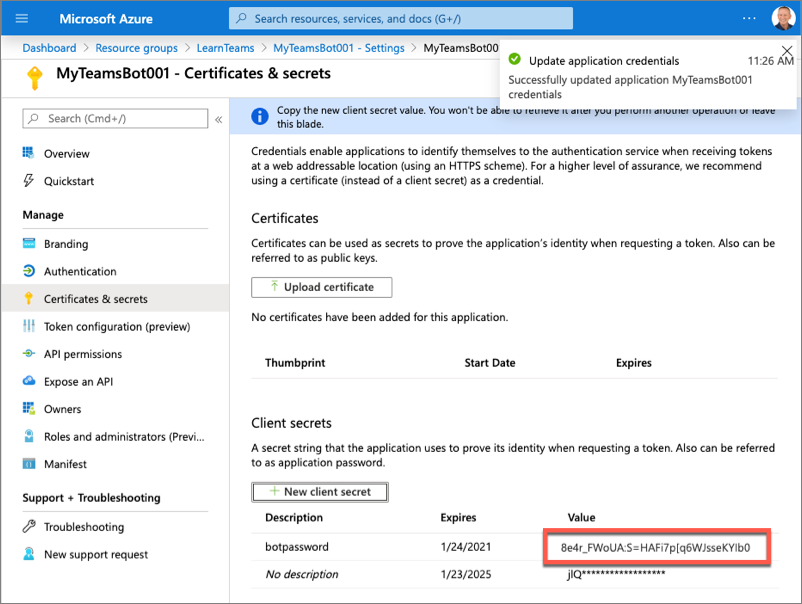
Task: Click the secret value 8e4r_FWoUA:S=HAFi7p[q6WJsseKYIb0
Action: [x=655, y=548]
